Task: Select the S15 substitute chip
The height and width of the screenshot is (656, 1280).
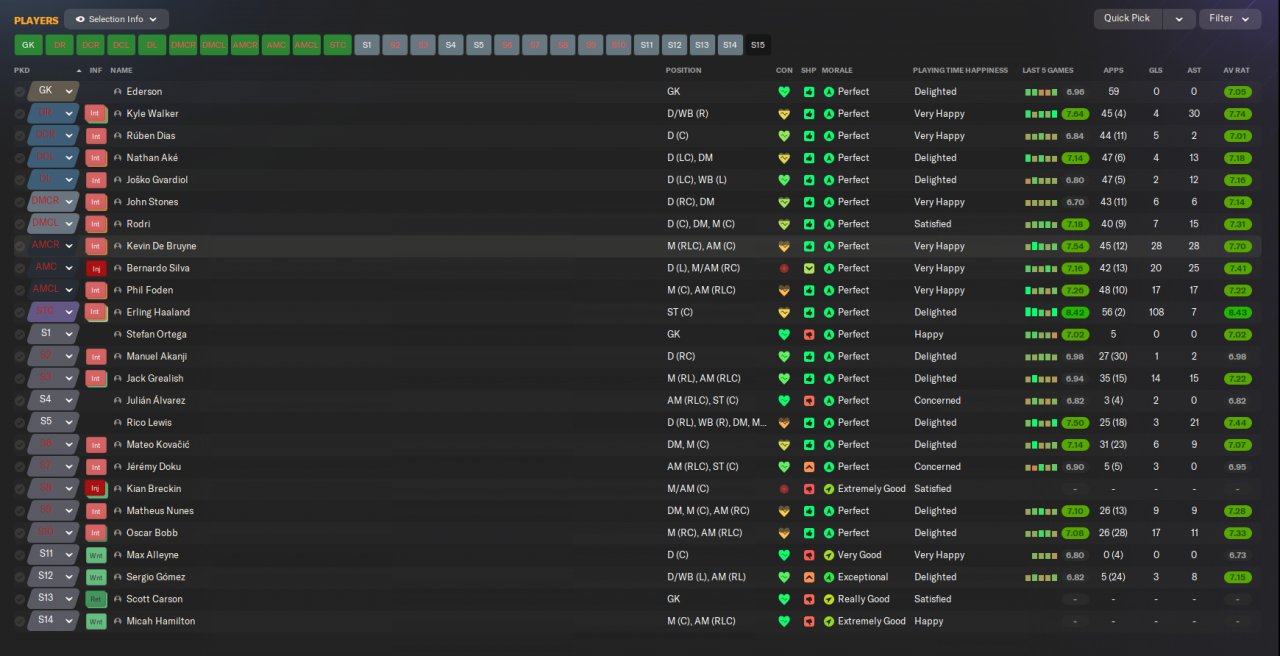Action: coord(758,45)
